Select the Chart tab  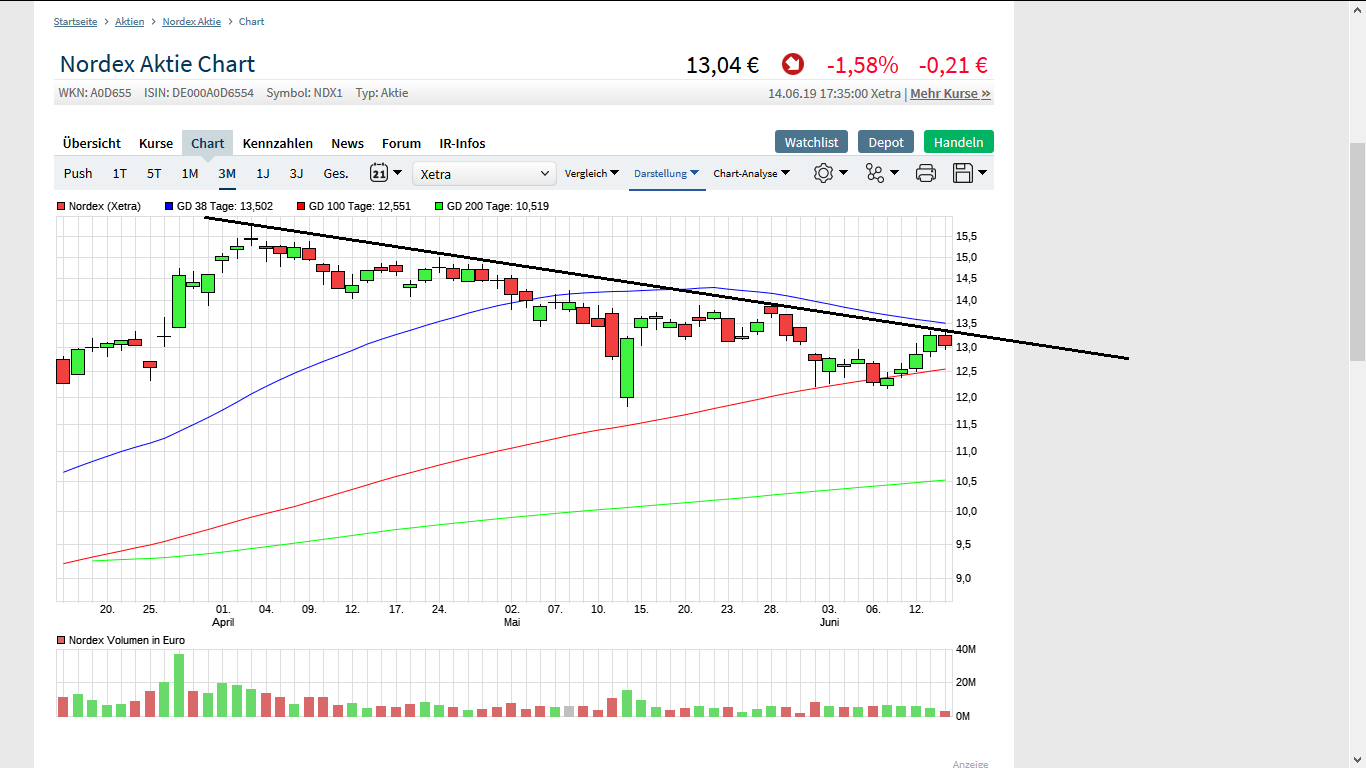click(x=208, y=143)
